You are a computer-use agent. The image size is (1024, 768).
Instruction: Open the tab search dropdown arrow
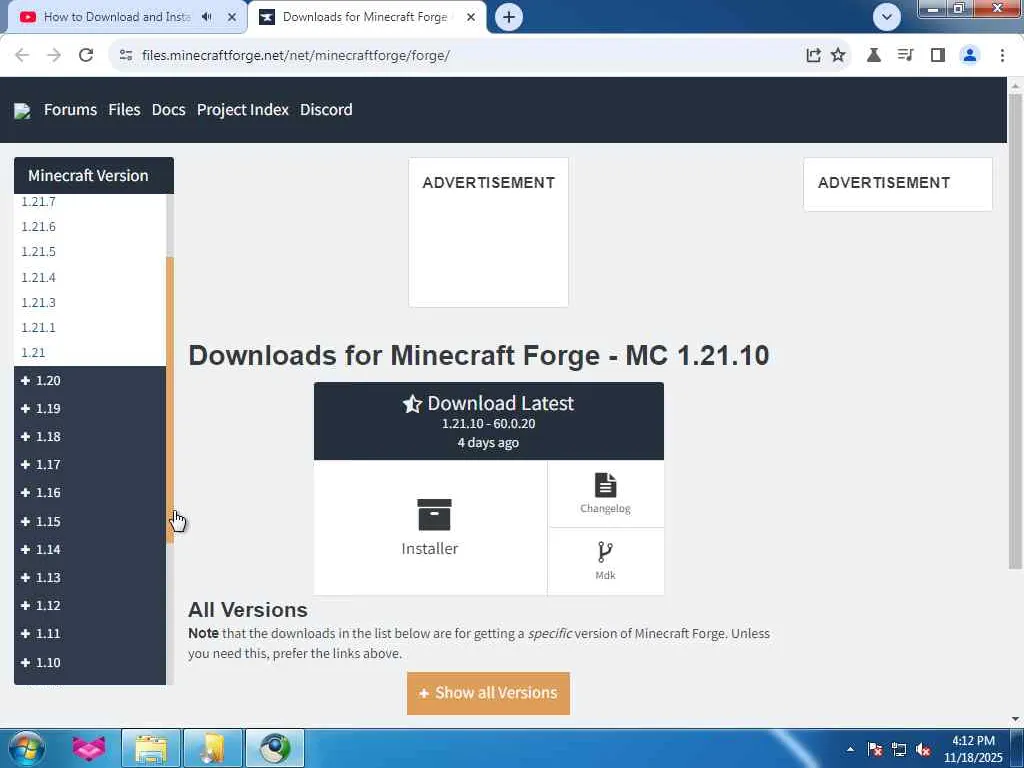(x=886, y=17)
